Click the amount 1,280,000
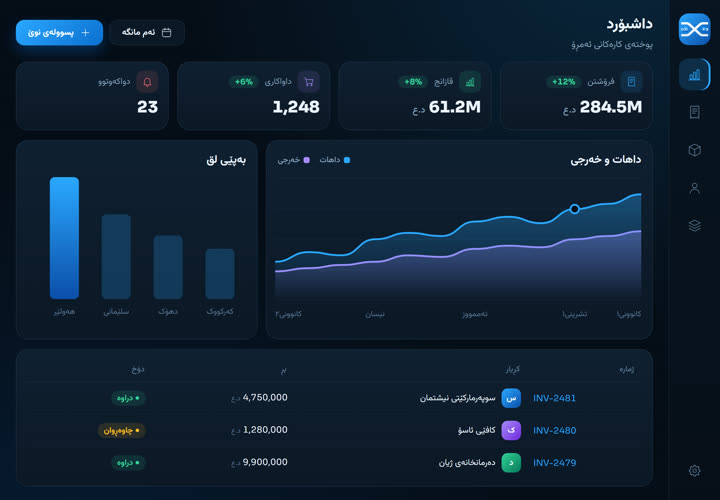 tap(265, 430)
